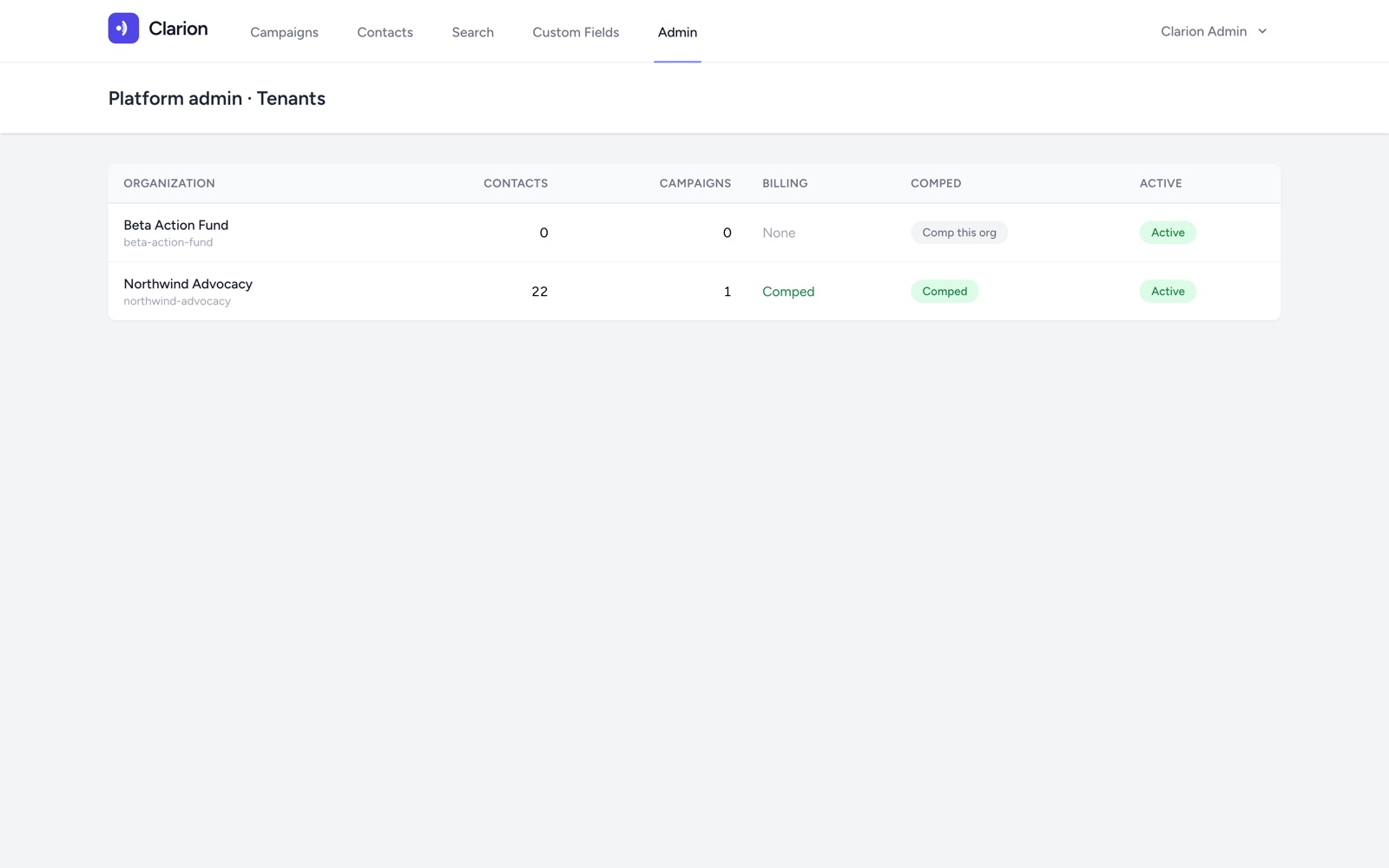The height and width of the screenshot is (868, 1389).
Task: Open the Search tab
Action: [x=472, y=32]
